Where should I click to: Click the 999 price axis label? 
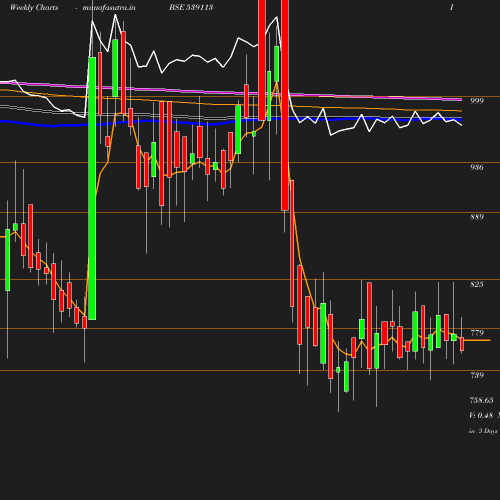(x=477, y=101)
